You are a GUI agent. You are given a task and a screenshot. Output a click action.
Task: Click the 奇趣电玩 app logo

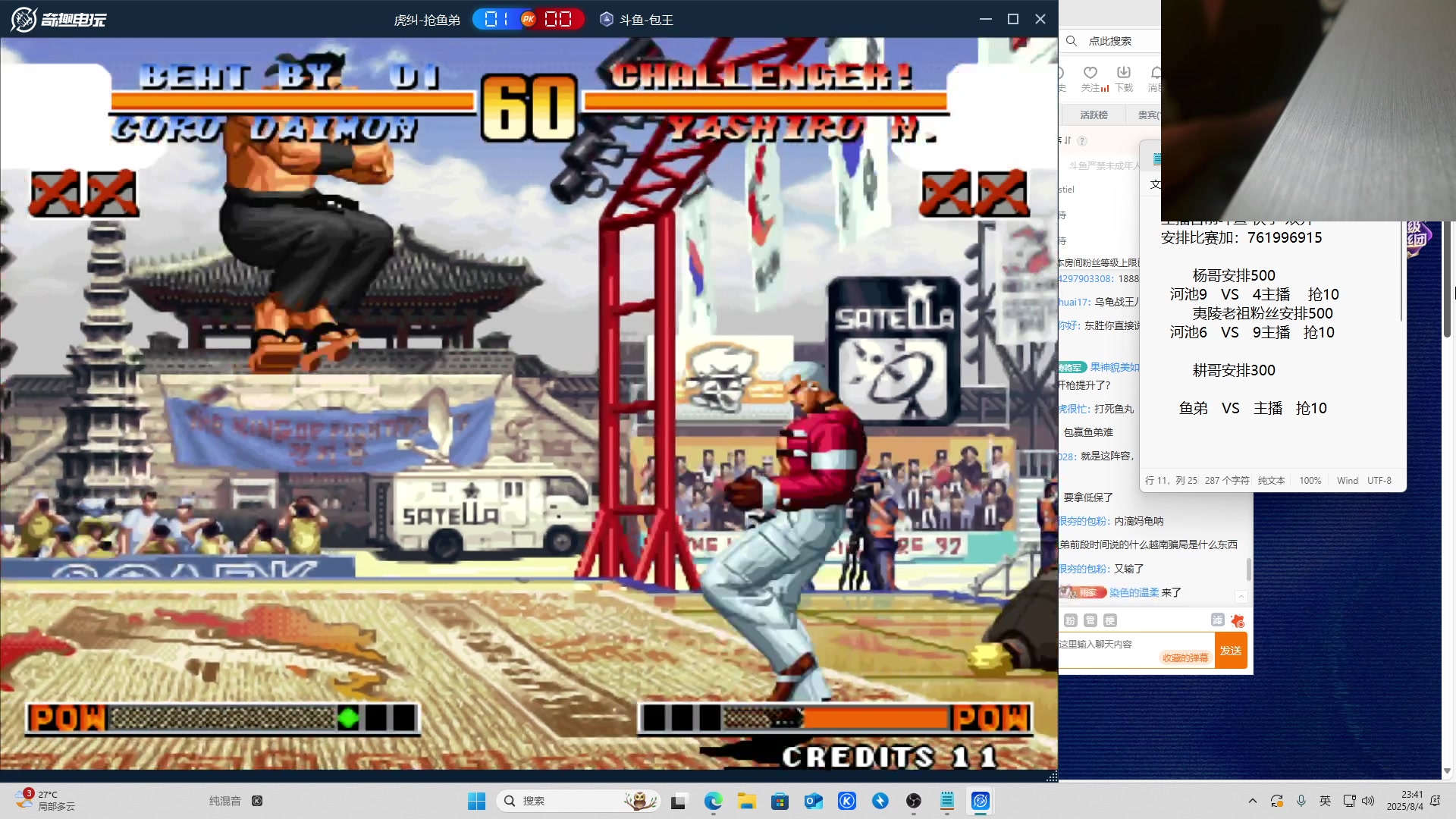tap(58, 19)
